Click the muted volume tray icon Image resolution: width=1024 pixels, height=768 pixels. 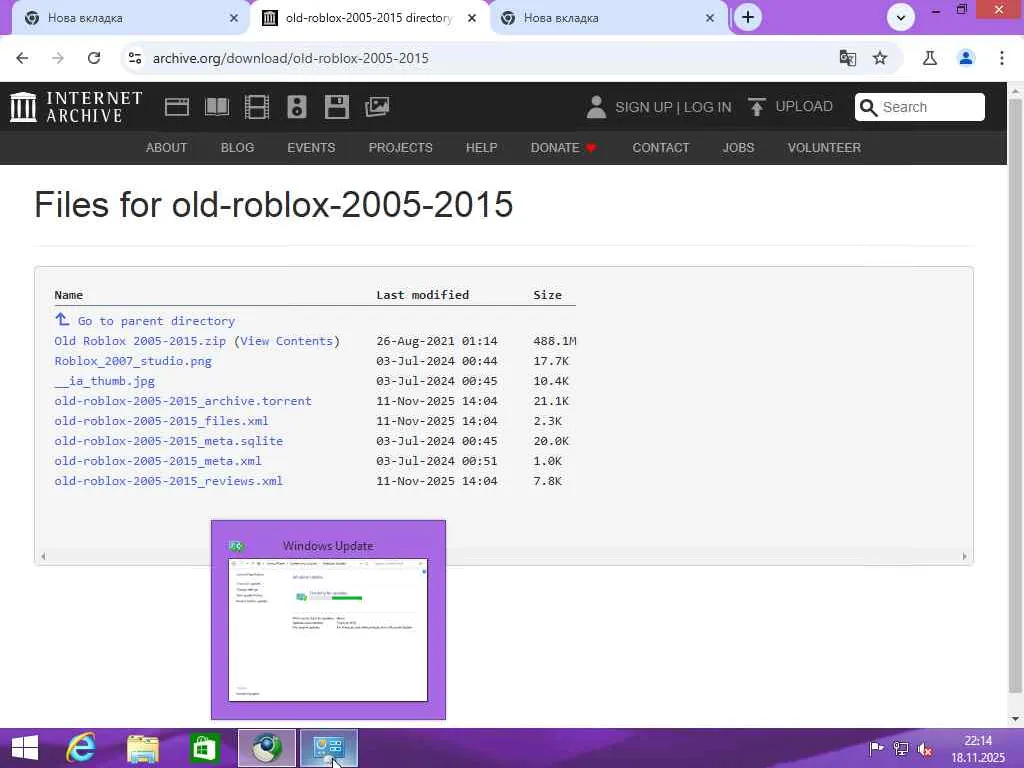click(x=925, y=749)
